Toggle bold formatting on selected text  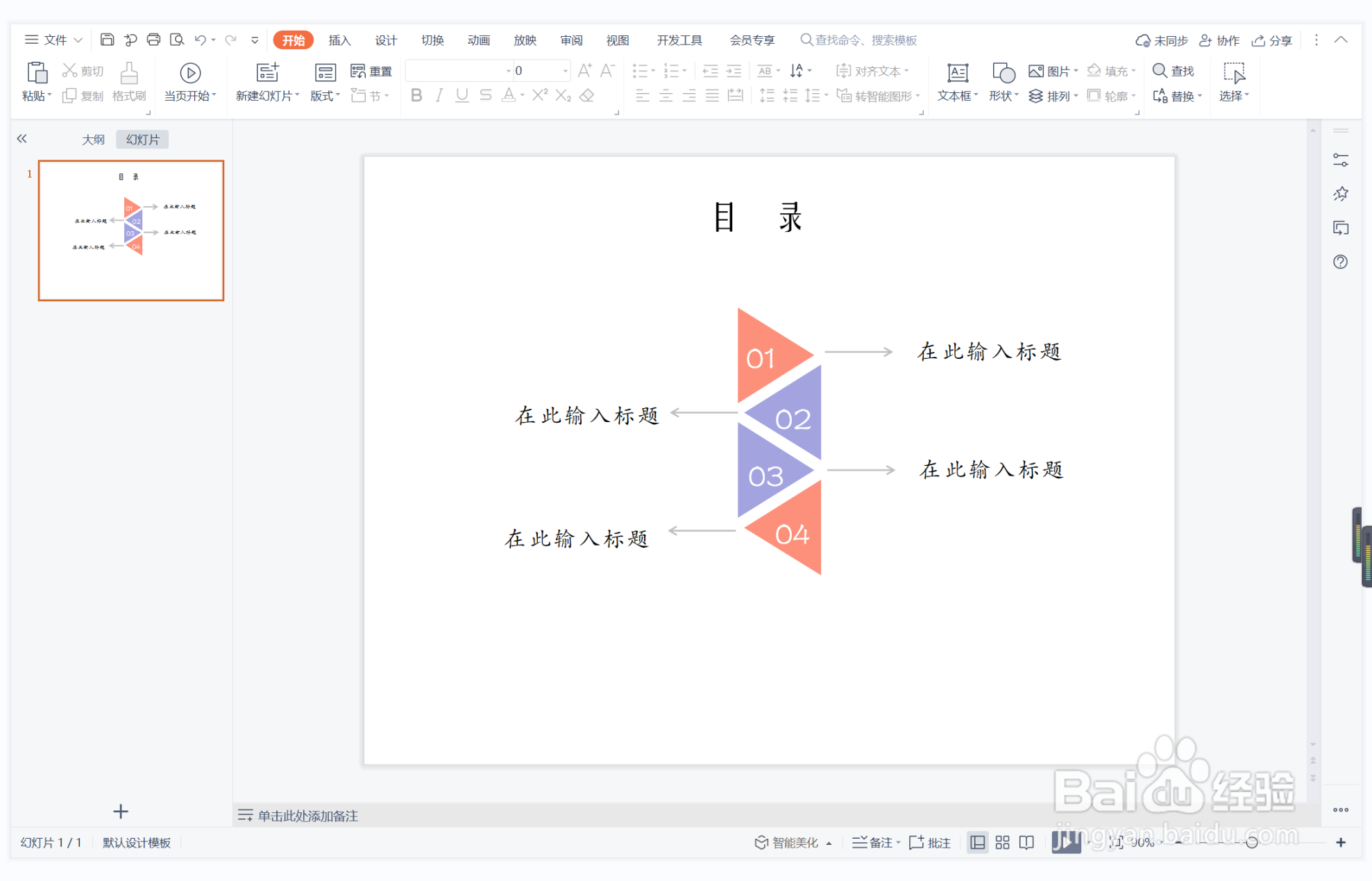pos(416,96)
